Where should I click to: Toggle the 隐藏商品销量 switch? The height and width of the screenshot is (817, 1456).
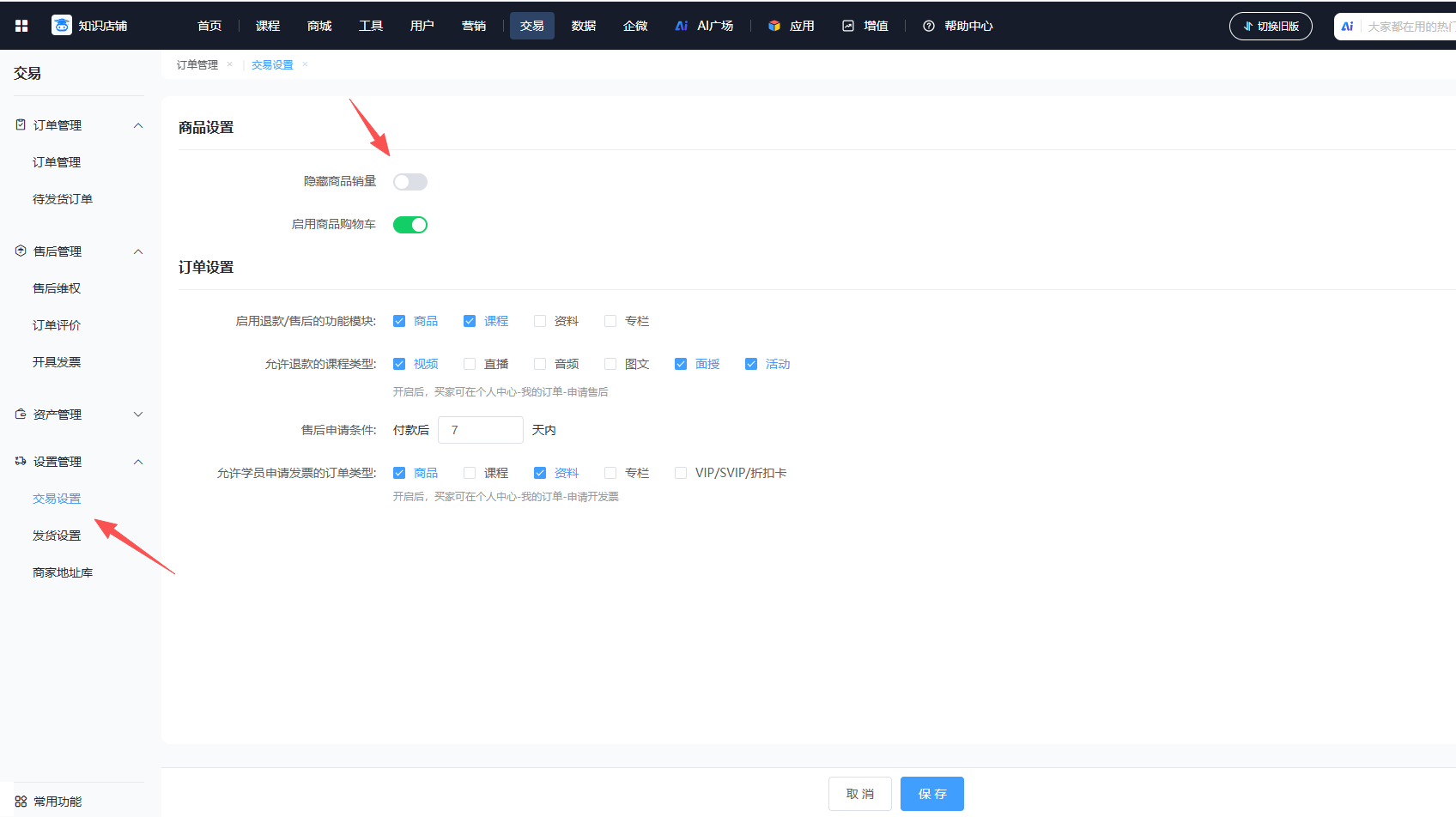point(410,182)
